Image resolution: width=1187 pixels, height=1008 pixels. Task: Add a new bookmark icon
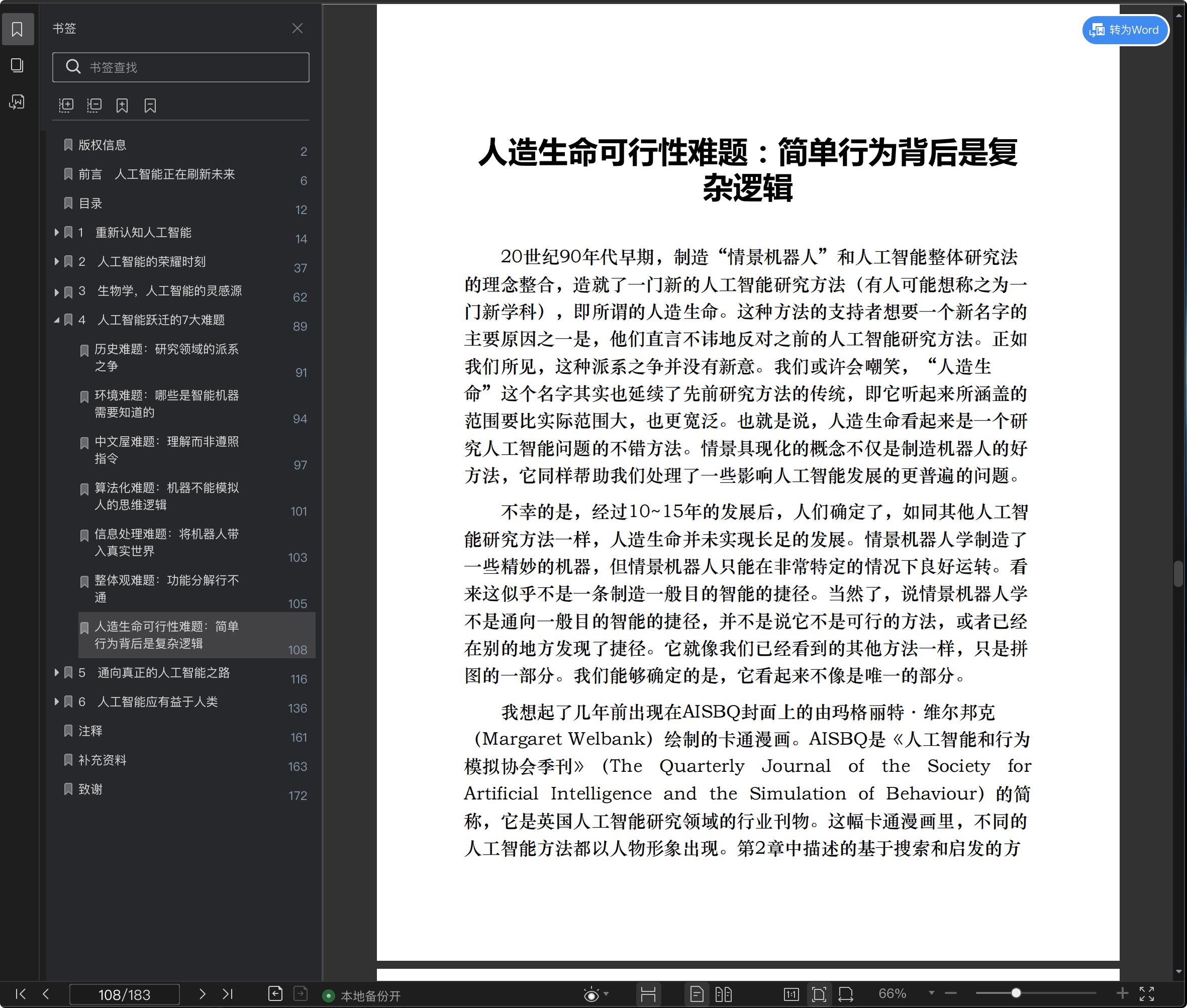[122, 105]
